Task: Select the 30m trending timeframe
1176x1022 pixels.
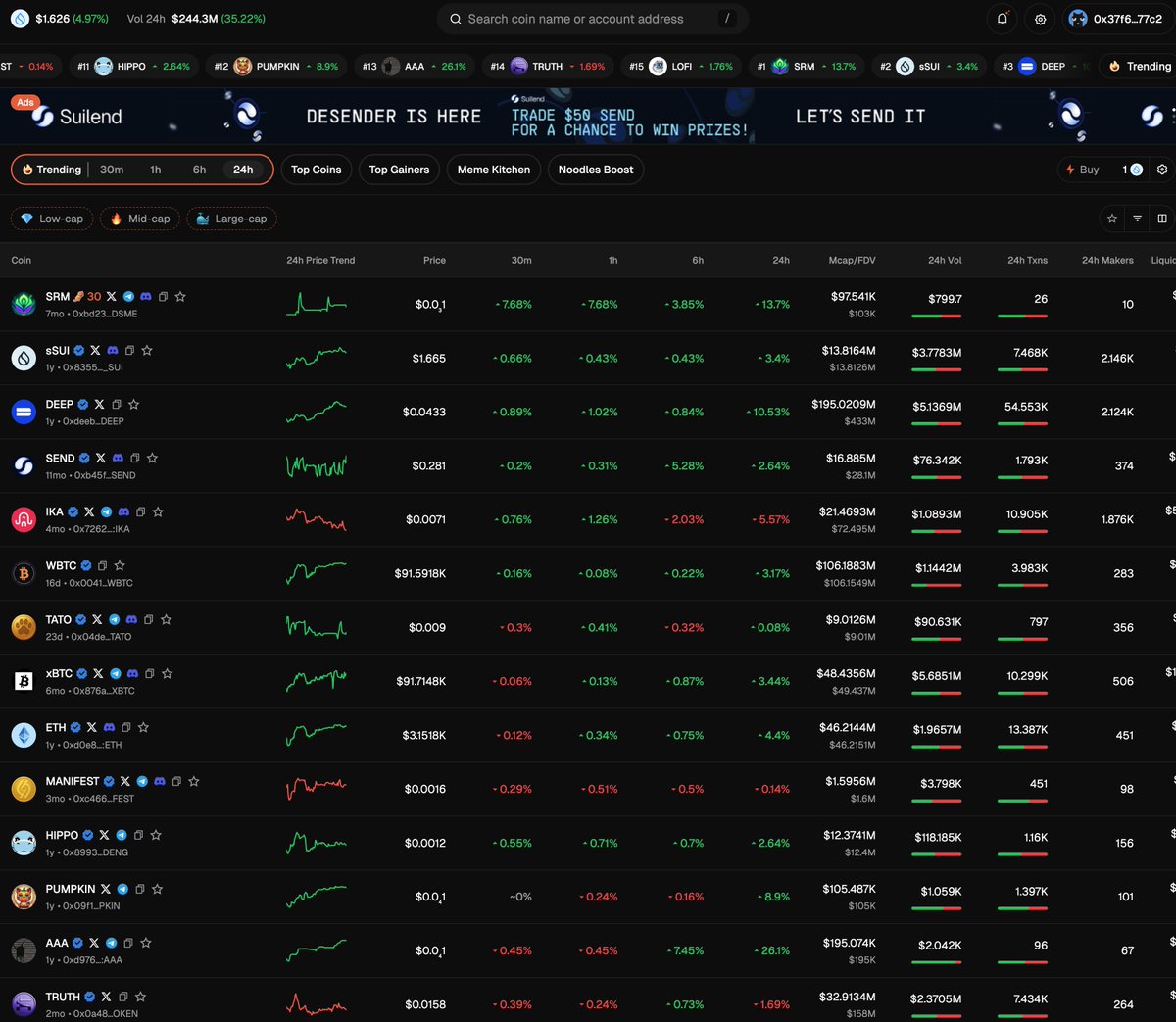Action: pyautogui.click(x=112, y=170)
